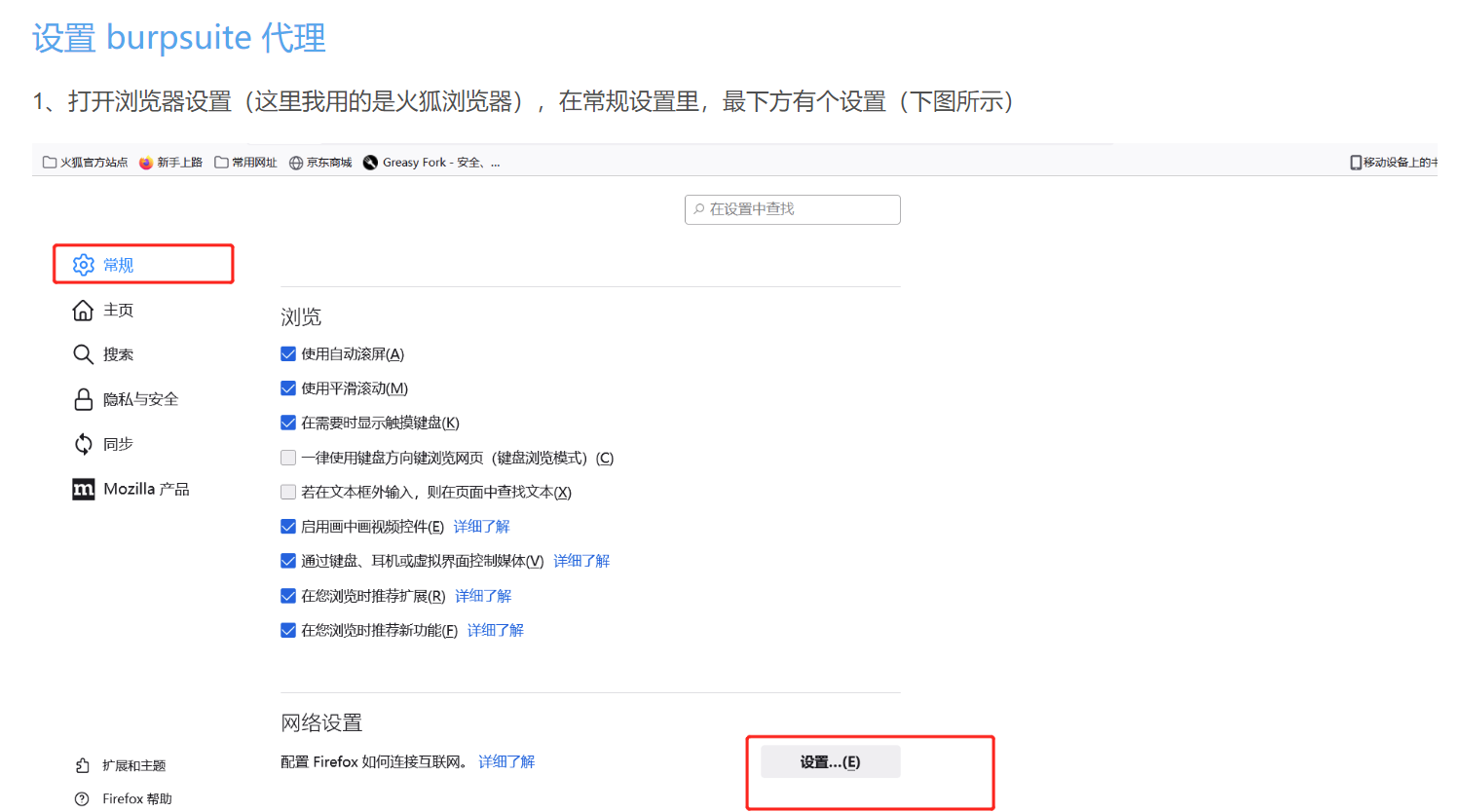
Task: Open the 新手上路 bookmarks dropdown
Action: coord(170,162)
